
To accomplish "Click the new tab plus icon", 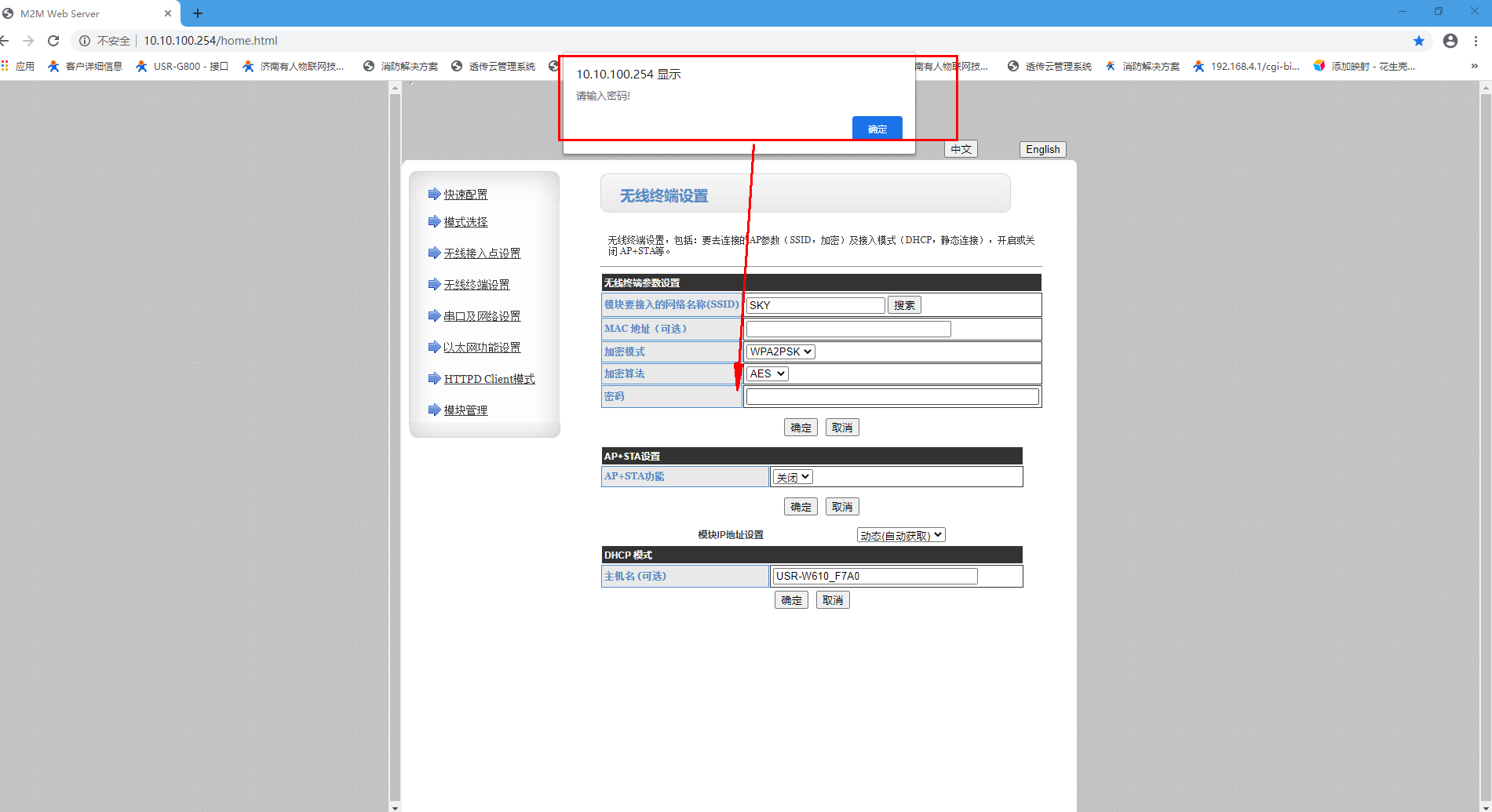I will click(198, 13).
